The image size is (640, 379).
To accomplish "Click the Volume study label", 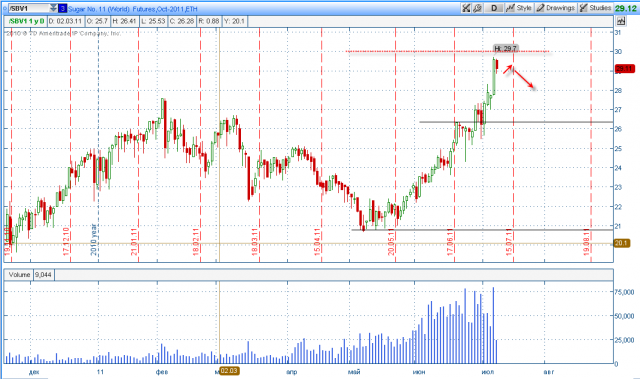I will (19, 275).
